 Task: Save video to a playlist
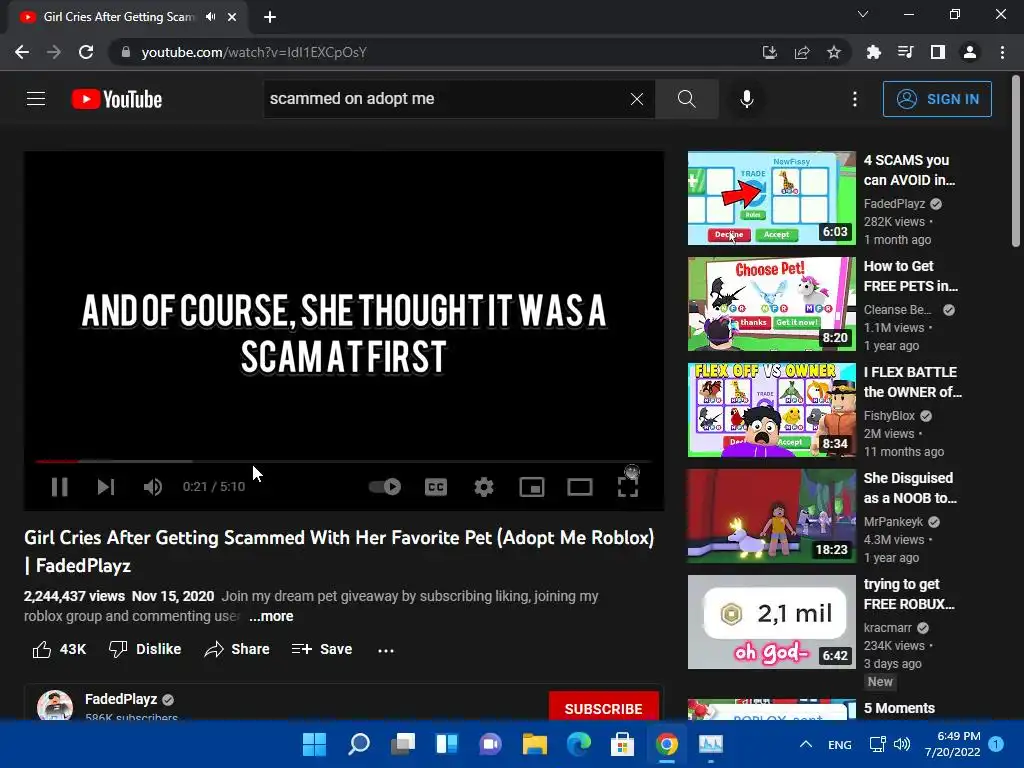pos(322,649)
